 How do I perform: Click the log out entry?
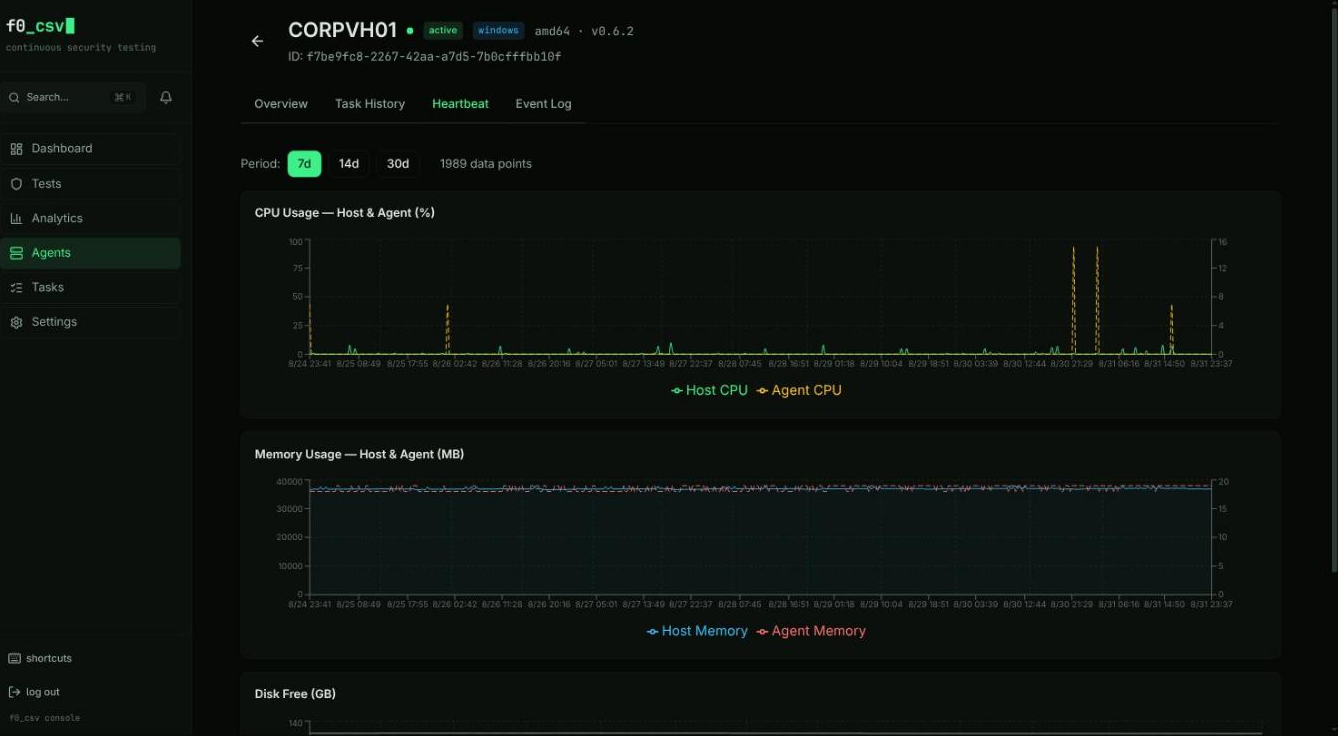tap(34, 692)
